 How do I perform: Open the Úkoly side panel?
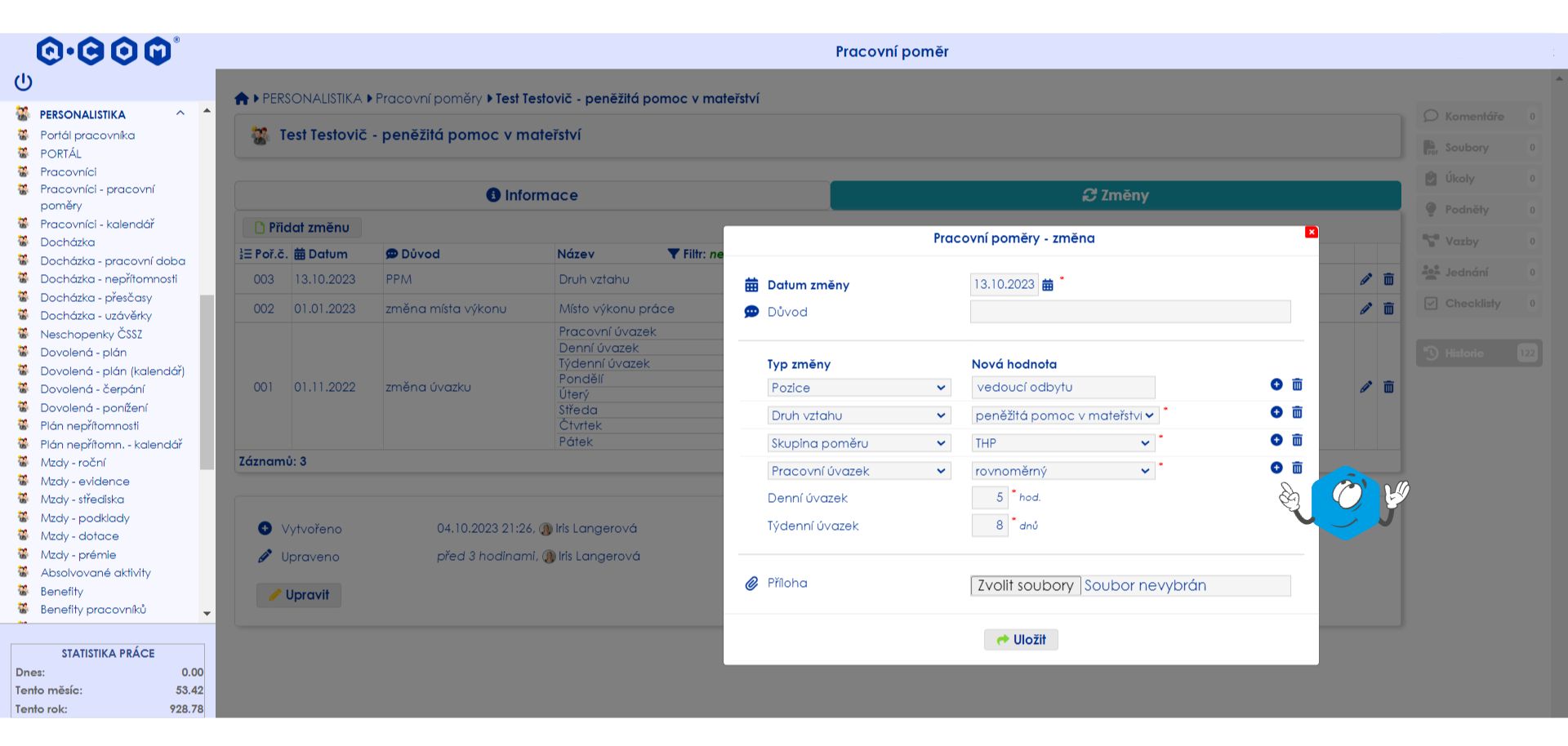pyautogui.click(x=1479, y=179)
